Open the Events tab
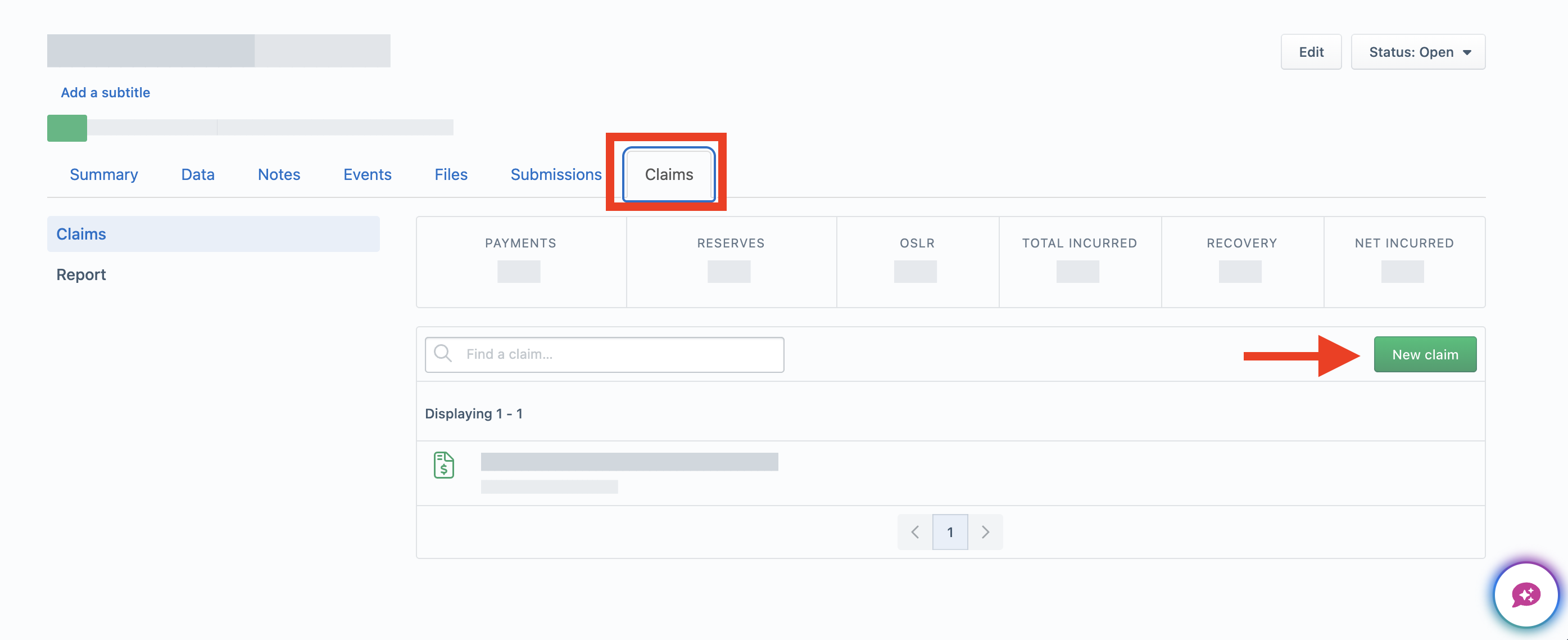This screenshot has height=640, width=1568. click(367, 174)
